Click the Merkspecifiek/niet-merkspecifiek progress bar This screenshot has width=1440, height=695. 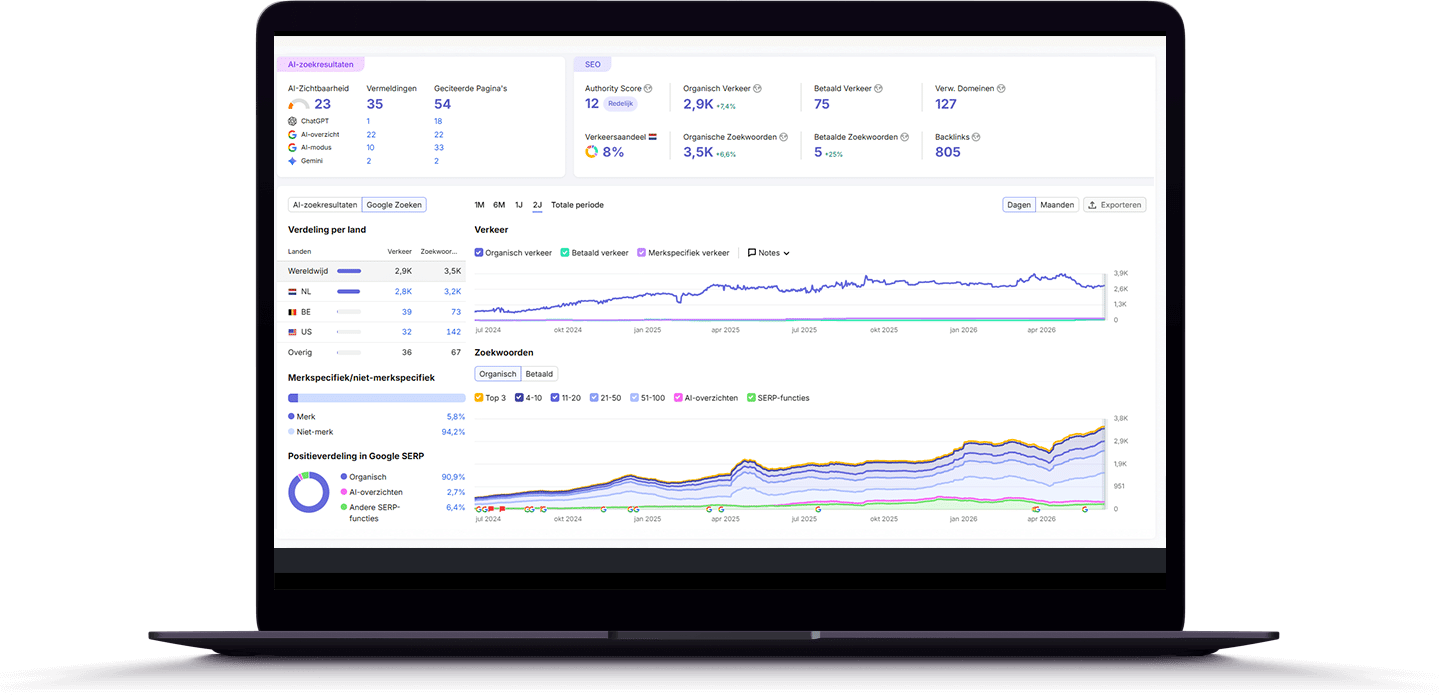[x=376, y=398]
